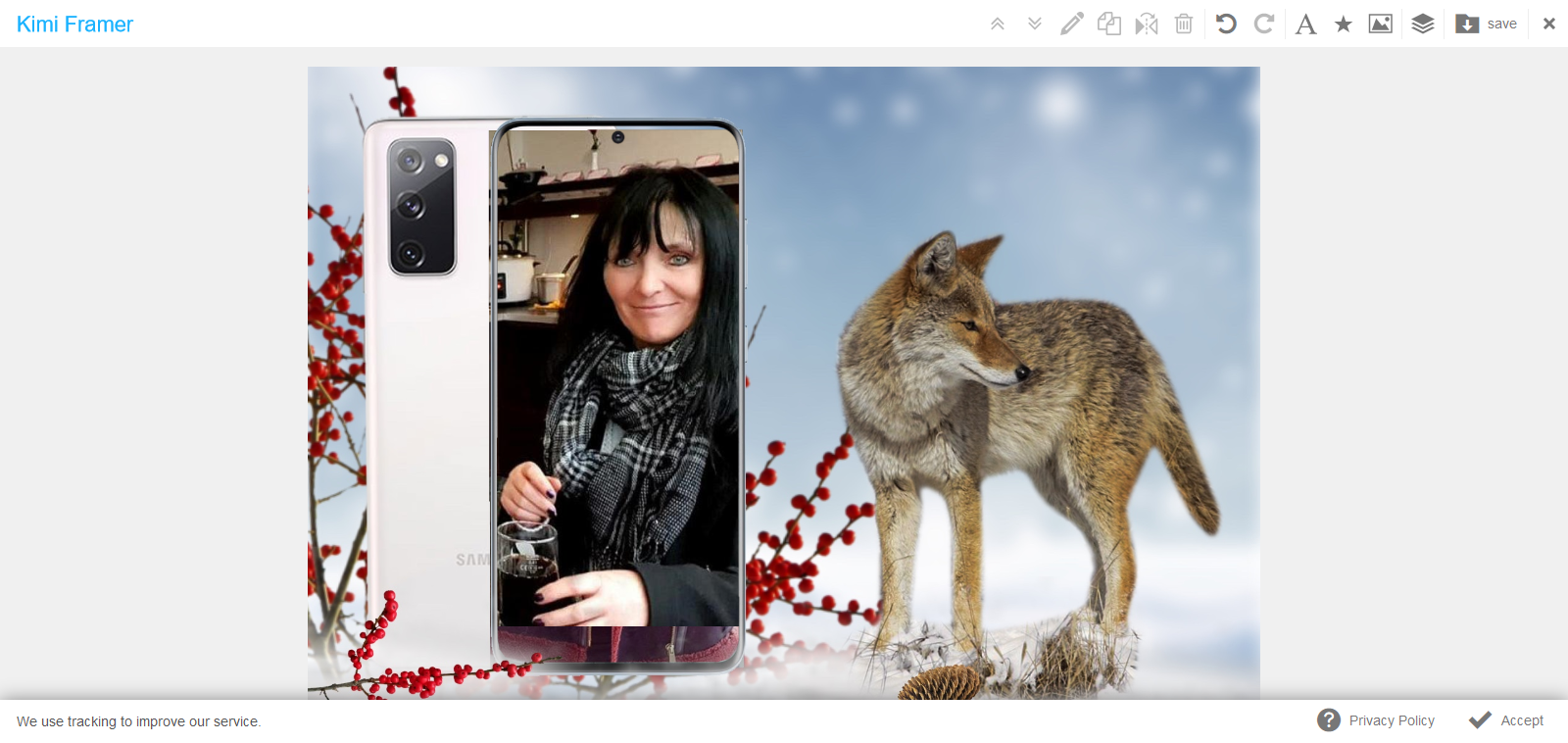The height and width of the screenshot is (743, 1568).
Task: Save the framed picture
Action: 1487,24
